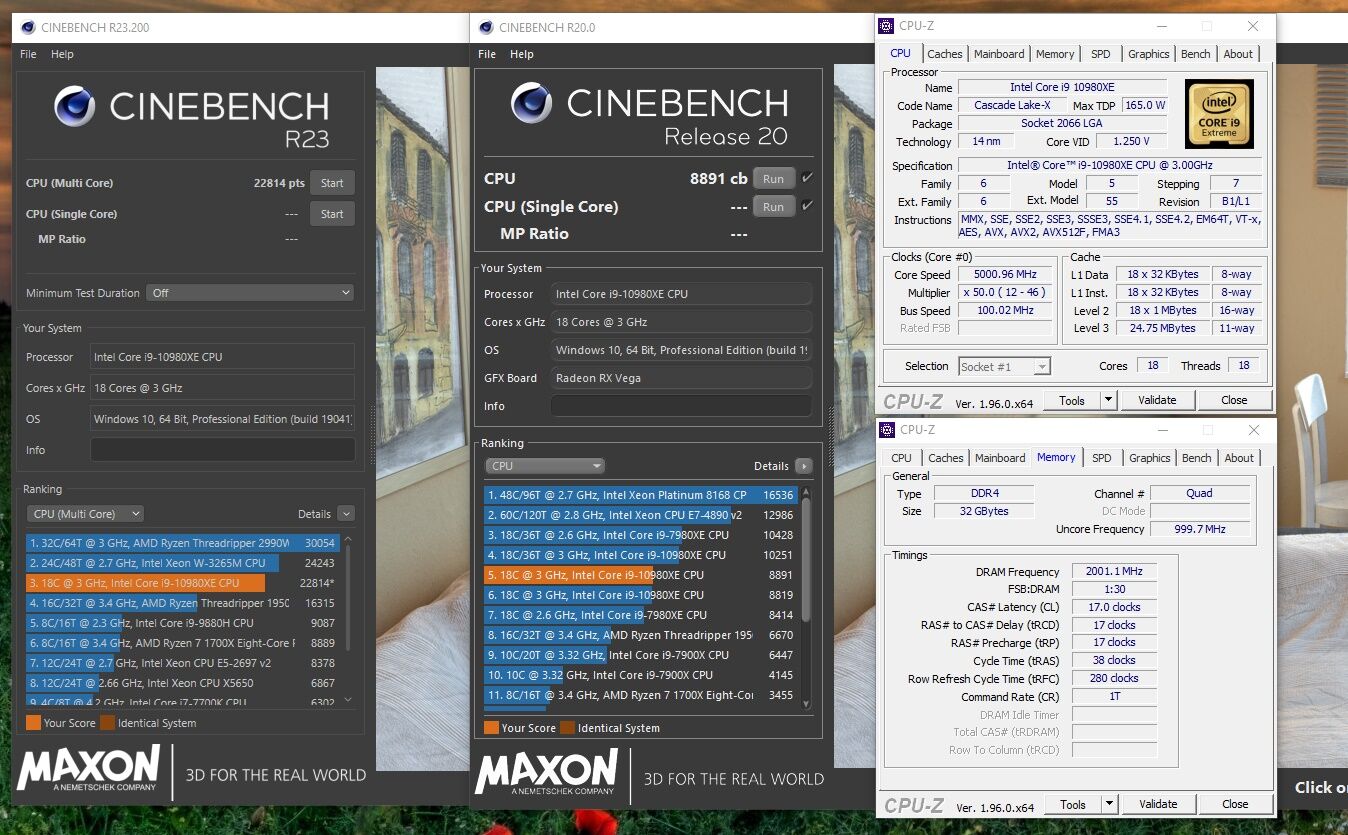
Task: Open the File menu in Cinebench R23
Action: (28, 54)
